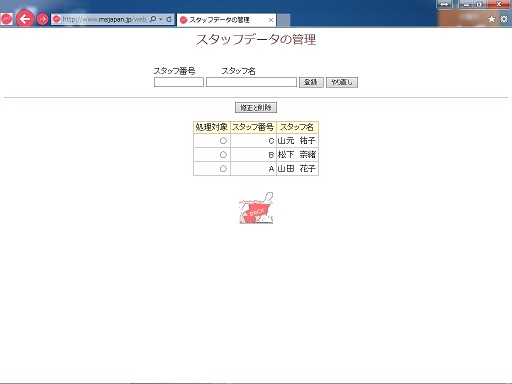Screen dimensions: 512x384
Task: Close the スタッフデータの管理 tab
Action: pyautogui.click(x=271, y=20)
